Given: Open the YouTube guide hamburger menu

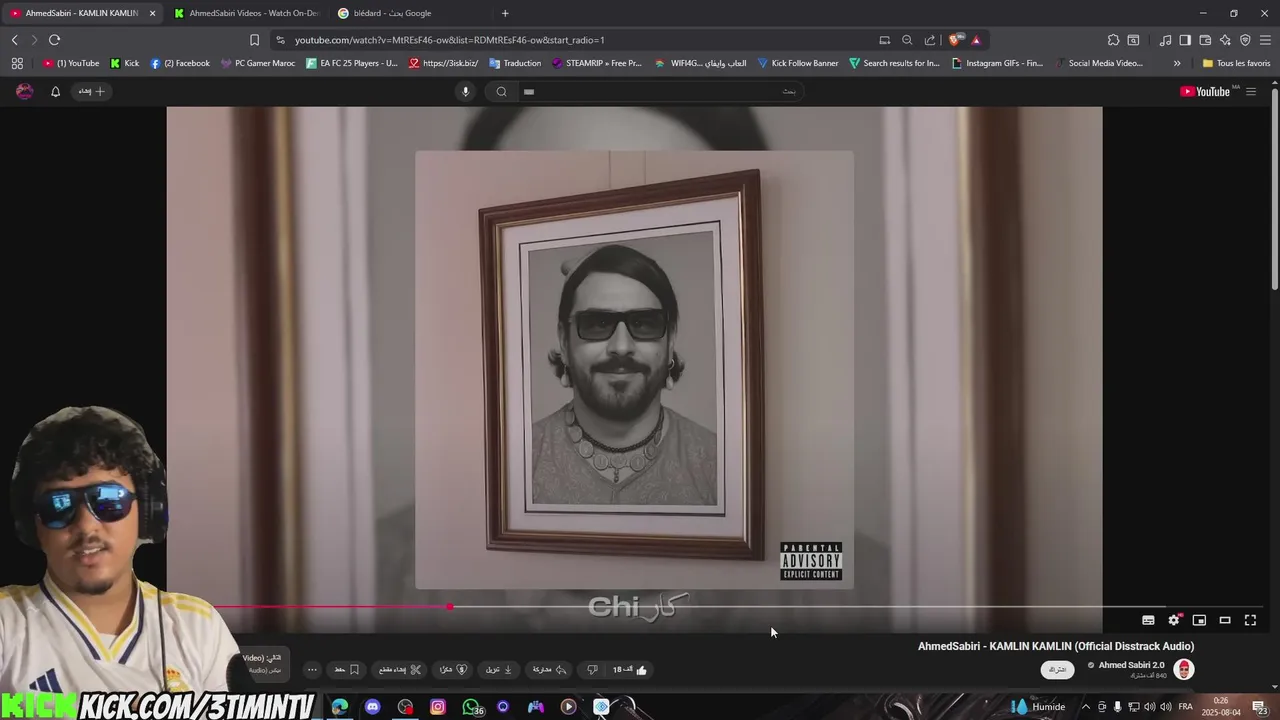Looking at the screenshot, I should coord(1250,91).
